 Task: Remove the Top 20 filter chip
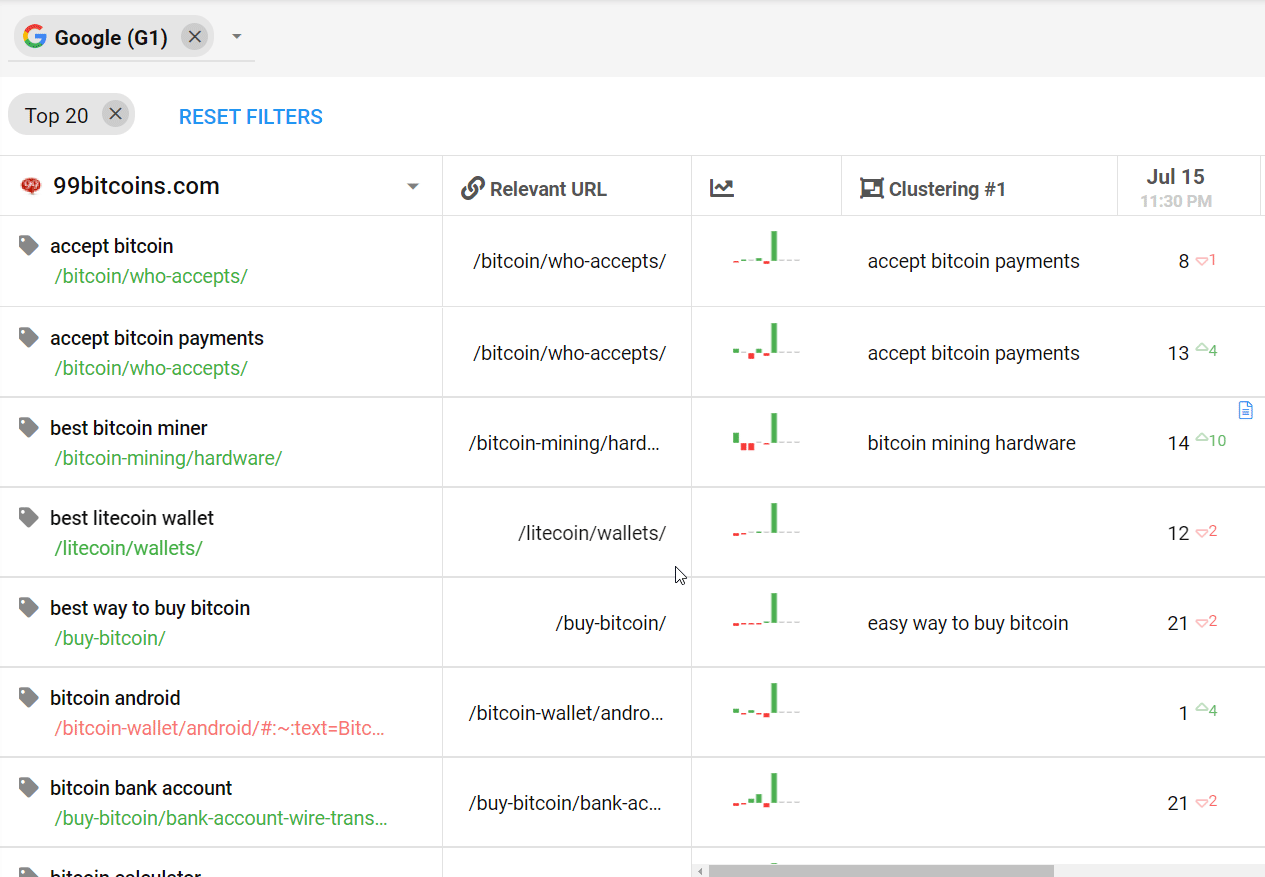[116, 114]
